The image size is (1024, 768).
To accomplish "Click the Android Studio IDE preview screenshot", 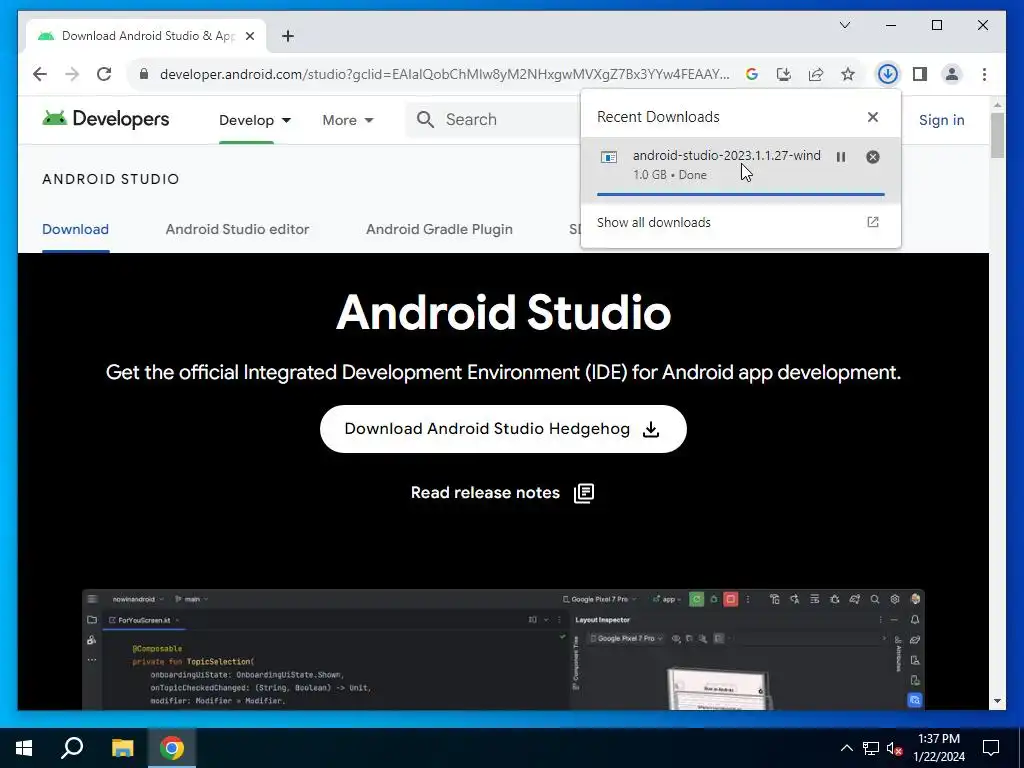I will tap(503, 649).
